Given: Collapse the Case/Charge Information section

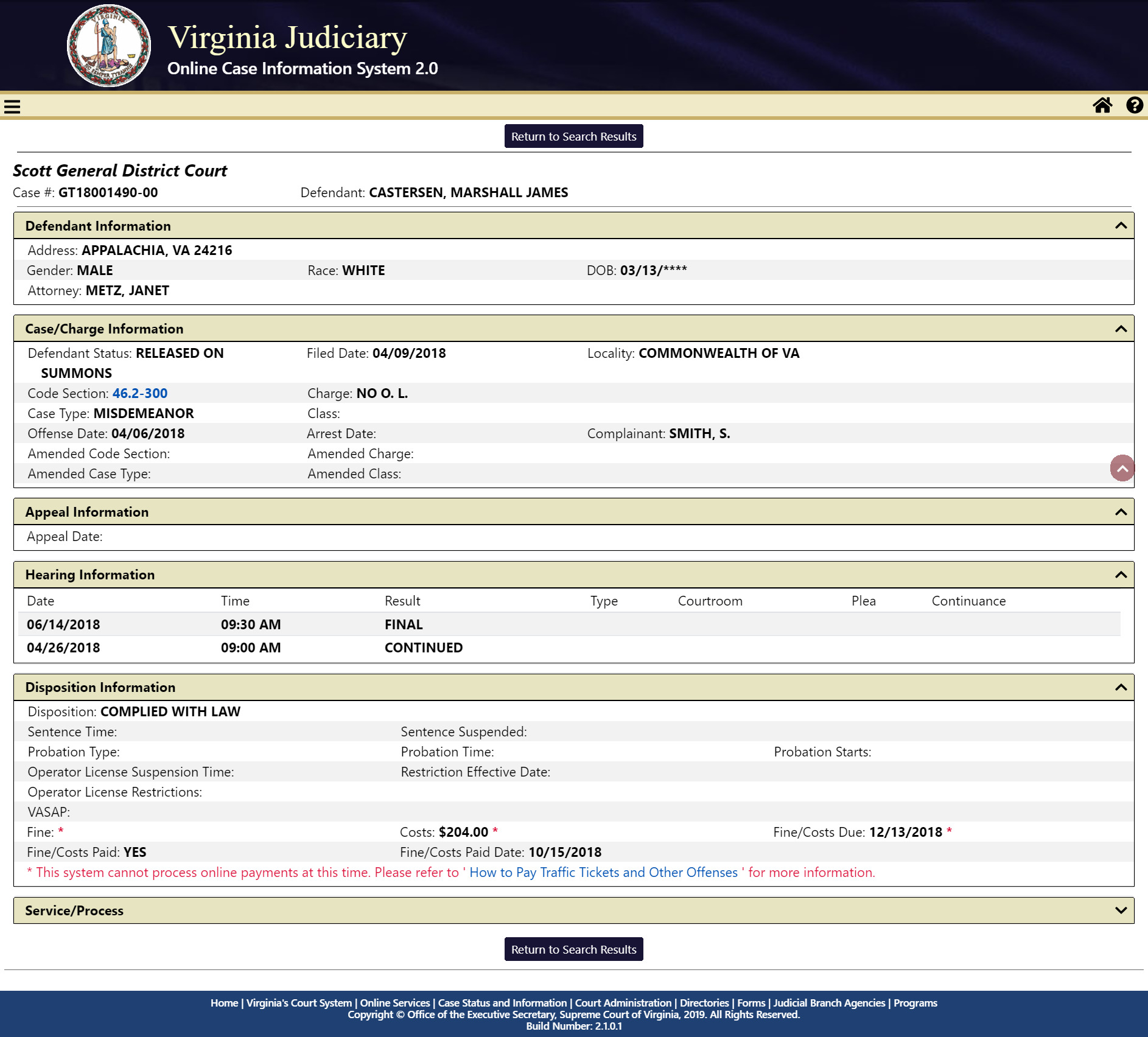Looking at the screenshot, I should (x=1121, y=329).
